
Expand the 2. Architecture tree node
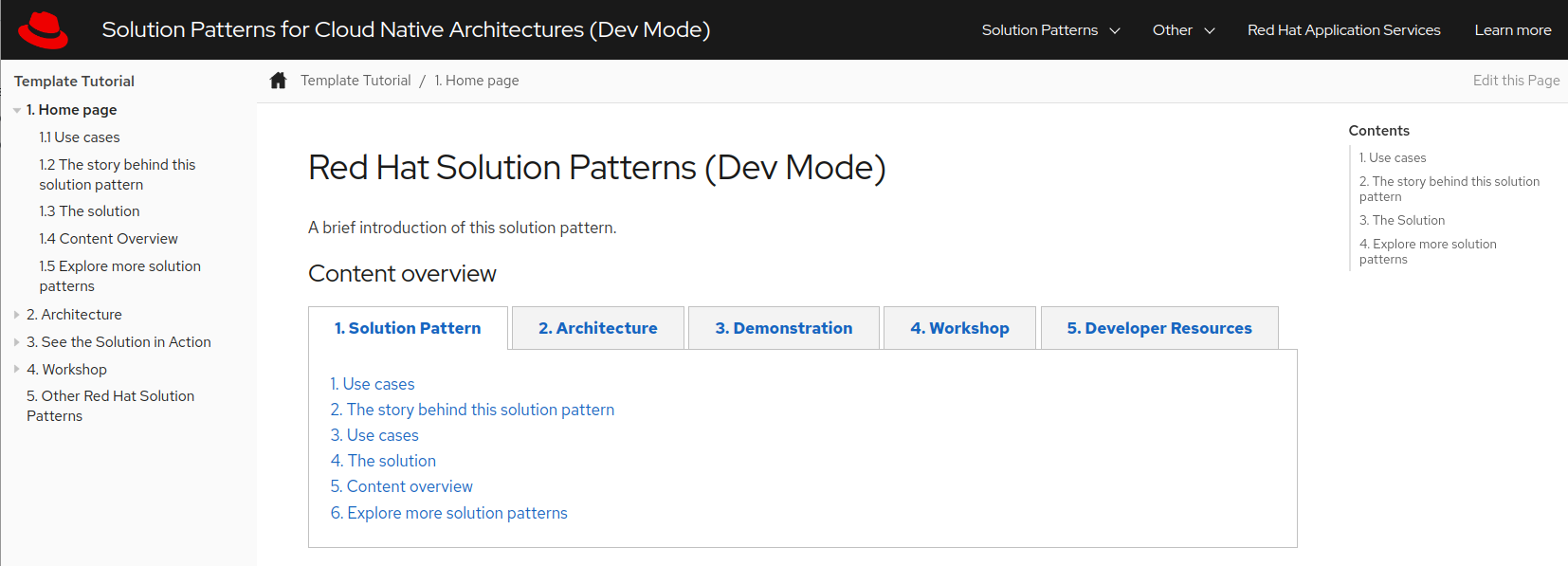[x=17, y=315]
